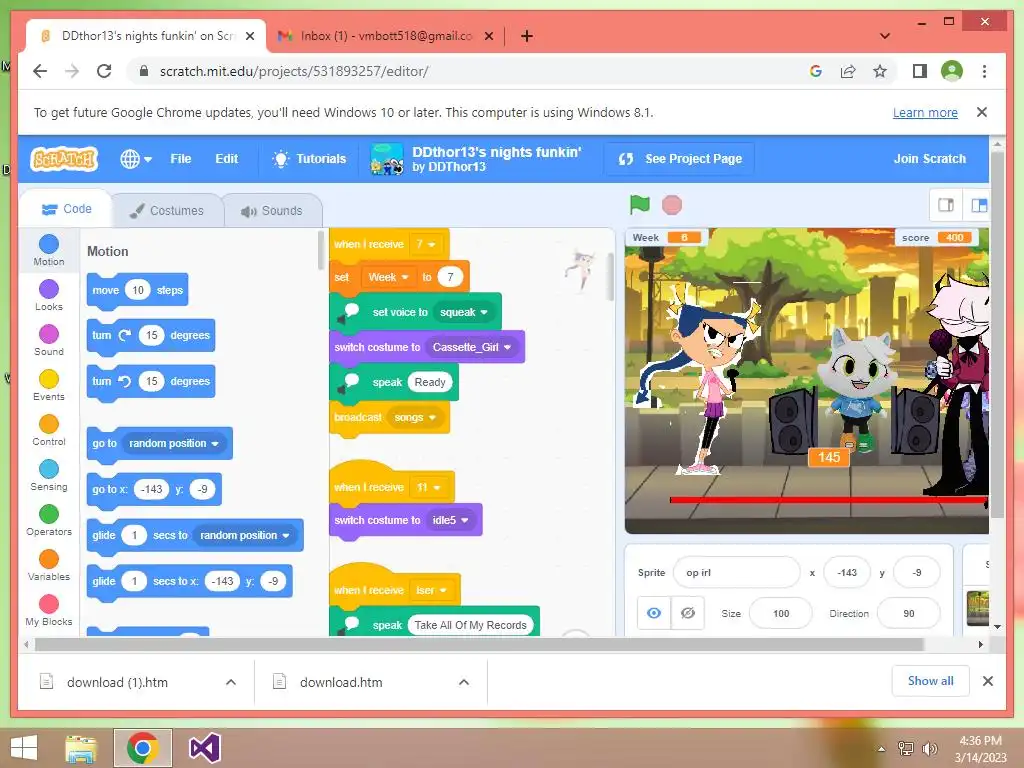The height and width of the screenshot is (768, 1024).
Task: Open the Scratch logo home link
Action: [x=64, y=159]
